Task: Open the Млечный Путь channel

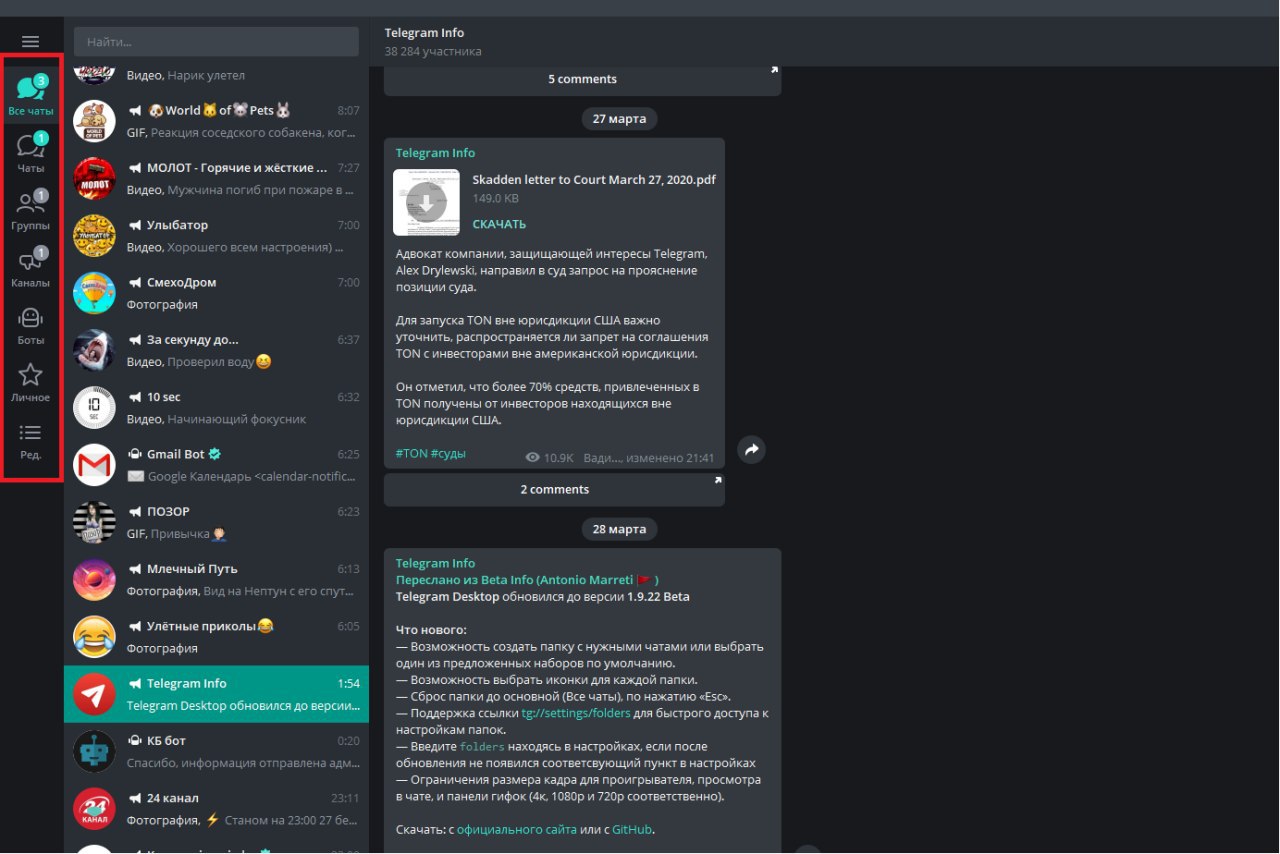Action: (216, 579)
